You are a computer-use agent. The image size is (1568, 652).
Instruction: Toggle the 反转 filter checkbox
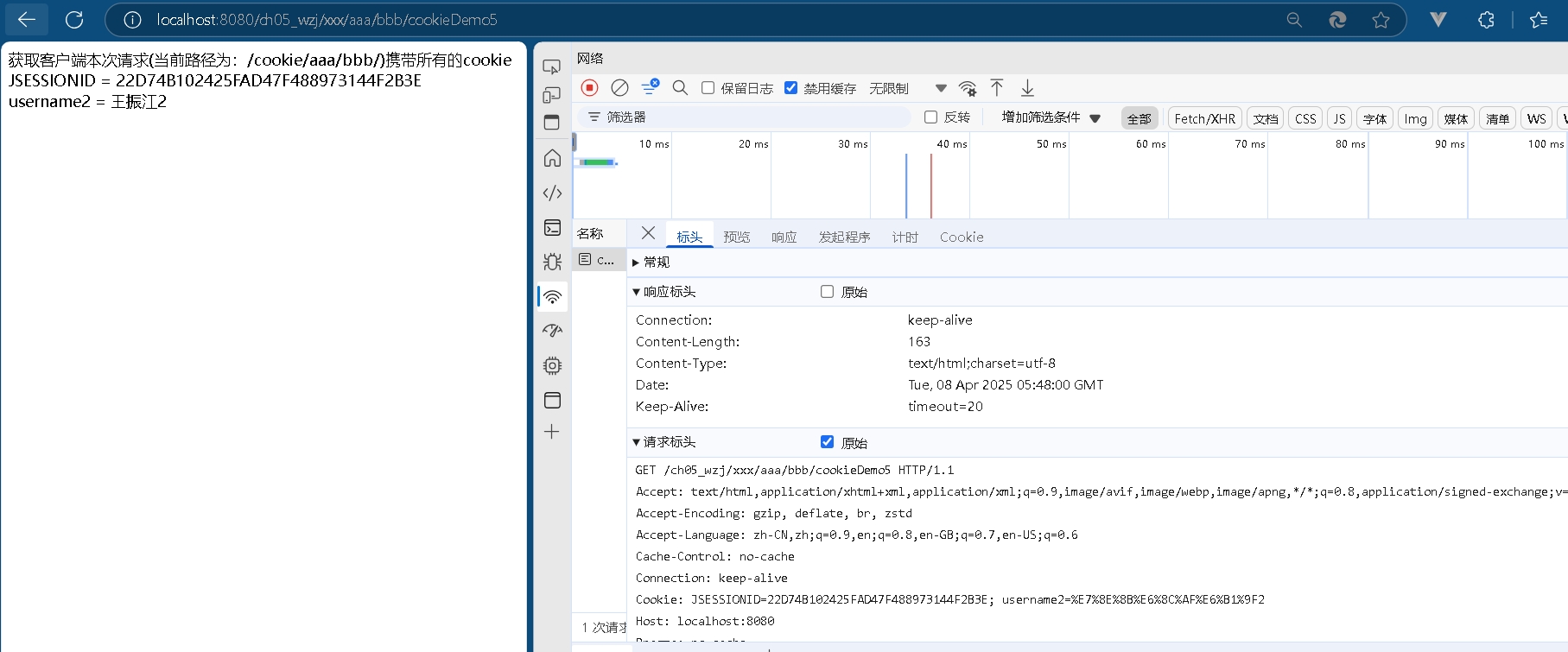930,117
